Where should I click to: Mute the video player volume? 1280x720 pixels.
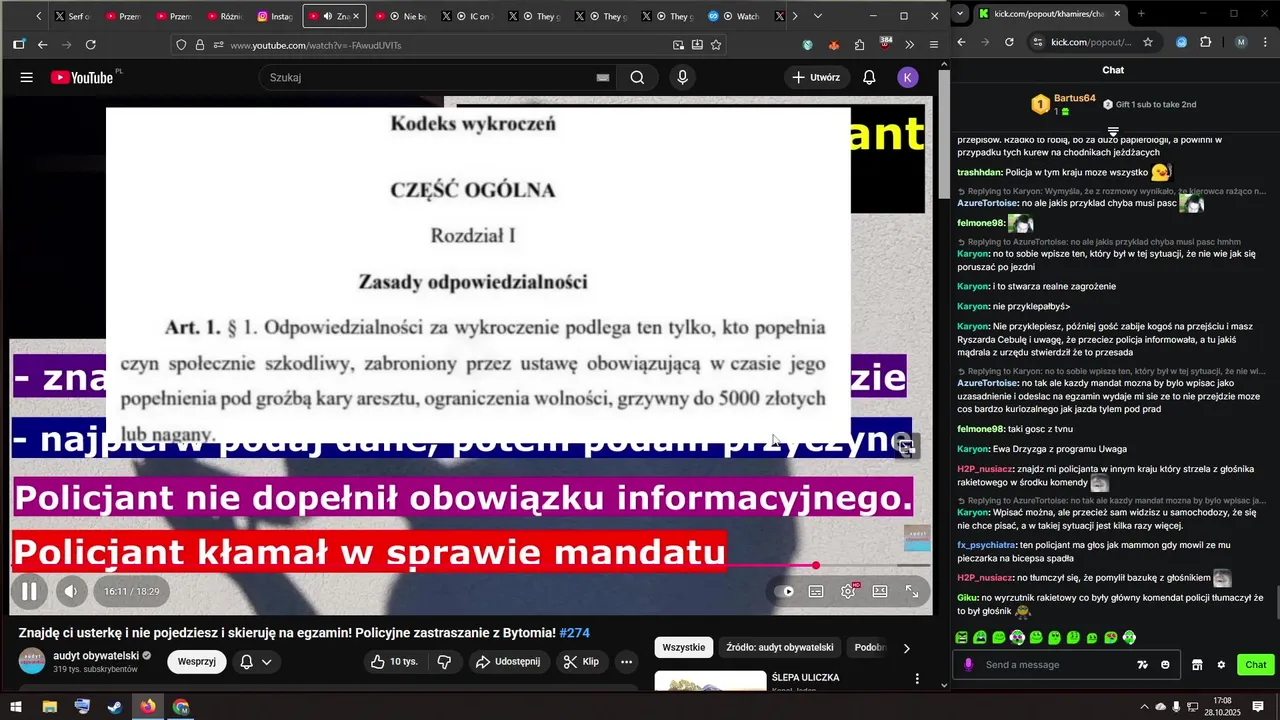click(71, 591)
